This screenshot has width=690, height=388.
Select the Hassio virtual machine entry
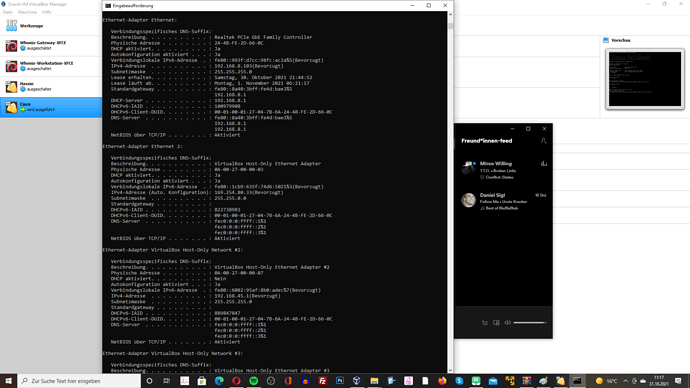51,86
